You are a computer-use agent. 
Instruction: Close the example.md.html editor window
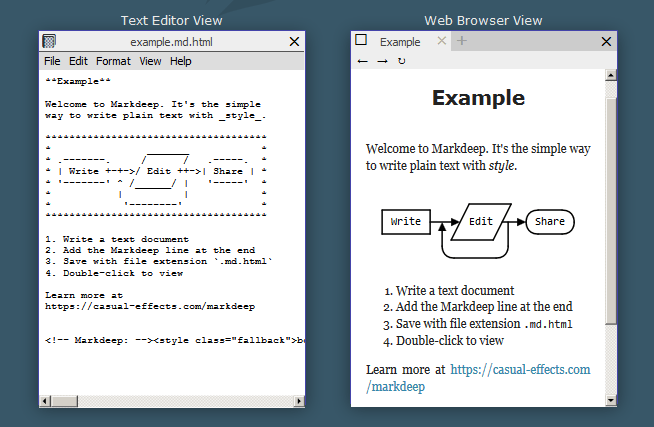[x=294, y=42]
